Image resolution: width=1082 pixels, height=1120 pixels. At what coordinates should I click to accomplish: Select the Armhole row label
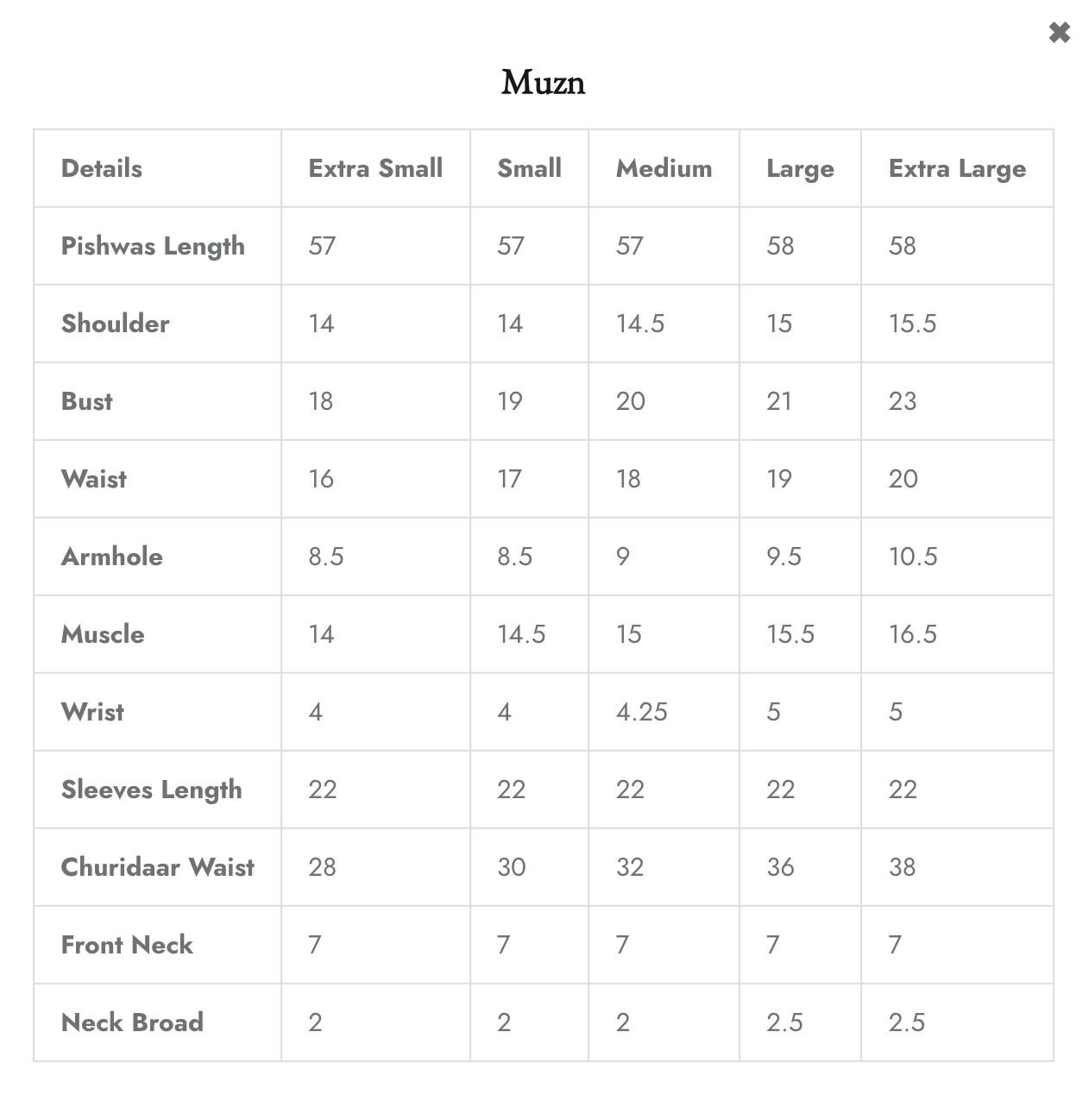click(112, 557)
